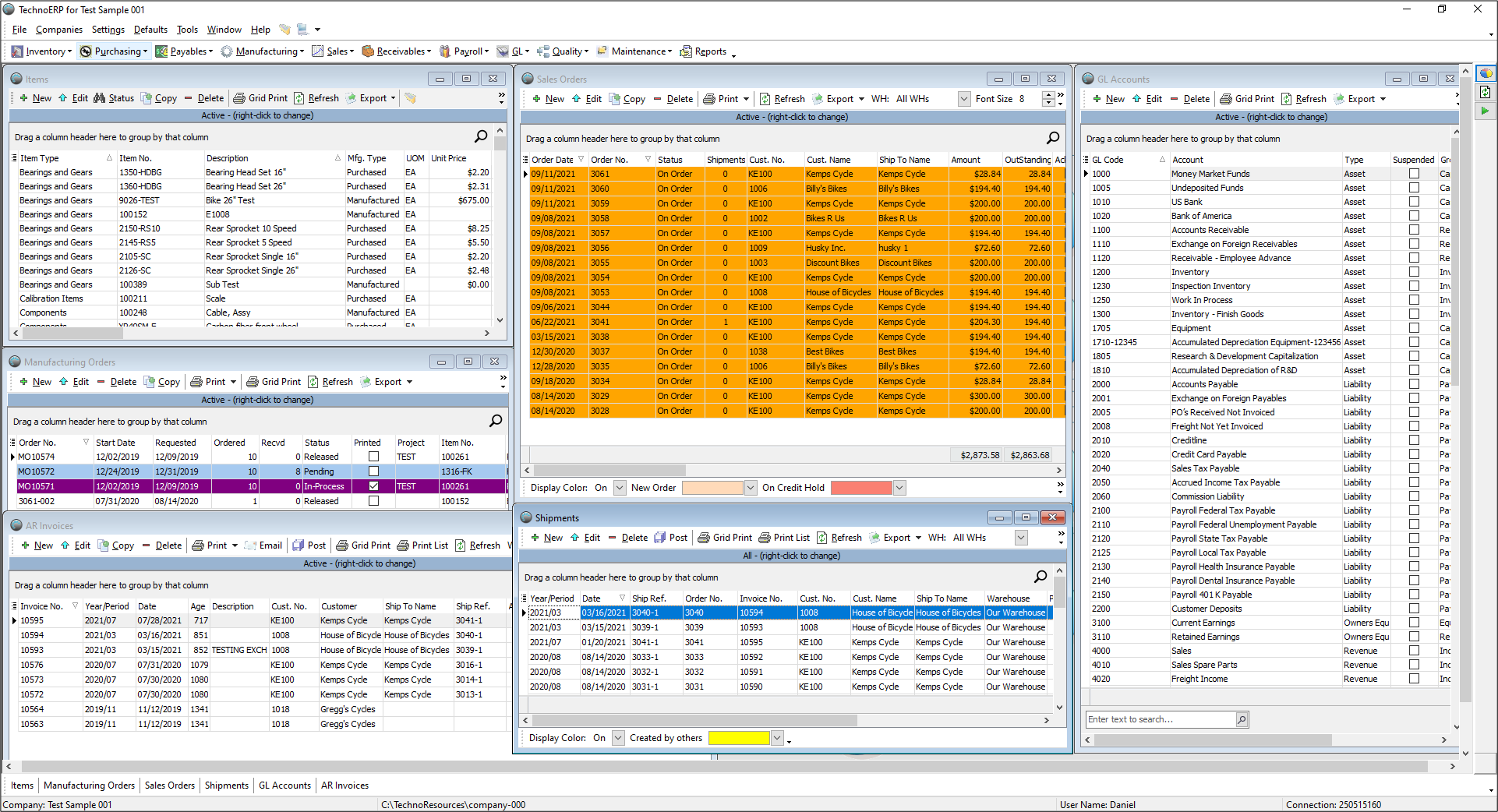The height and width of the screenshot is (812, 1498).
Task: Click Grid Print icon in GL Accounts
Action: pyautogui.click(x=1226, y=99)
